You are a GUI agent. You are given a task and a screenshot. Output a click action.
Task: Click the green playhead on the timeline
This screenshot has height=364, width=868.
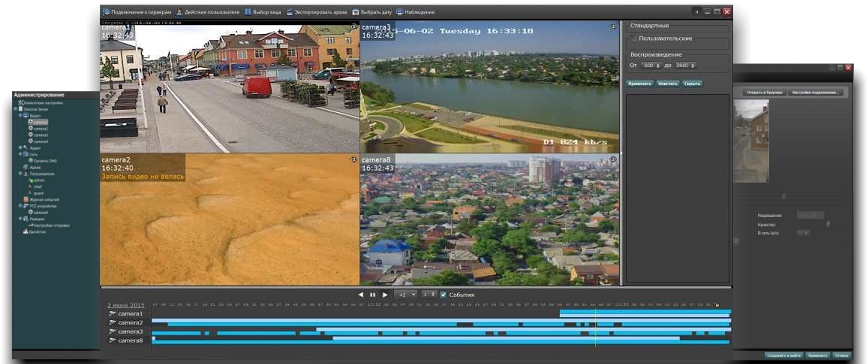point(595,326)
